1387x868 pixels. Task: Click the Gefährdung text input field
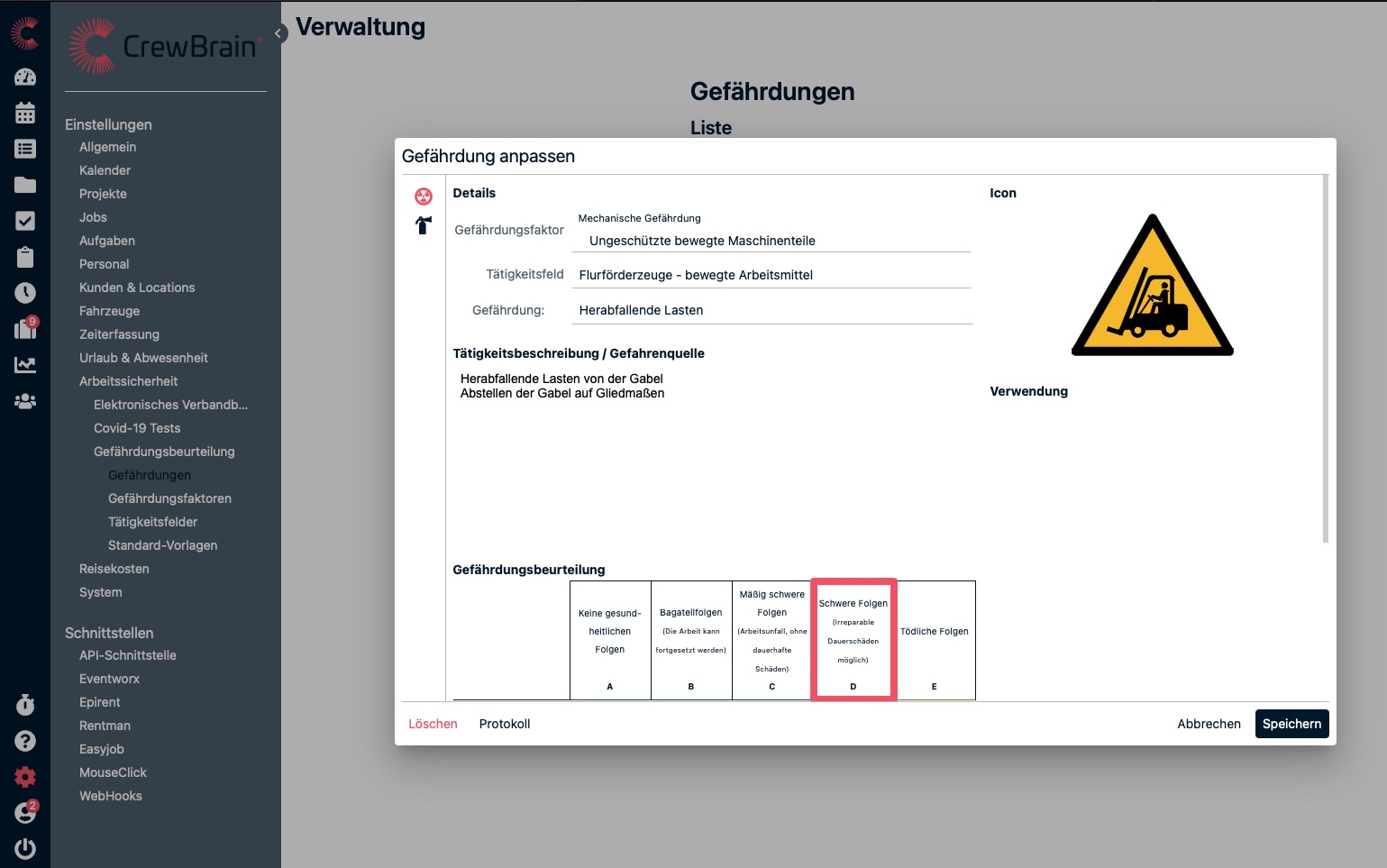(x=771, y=310)
